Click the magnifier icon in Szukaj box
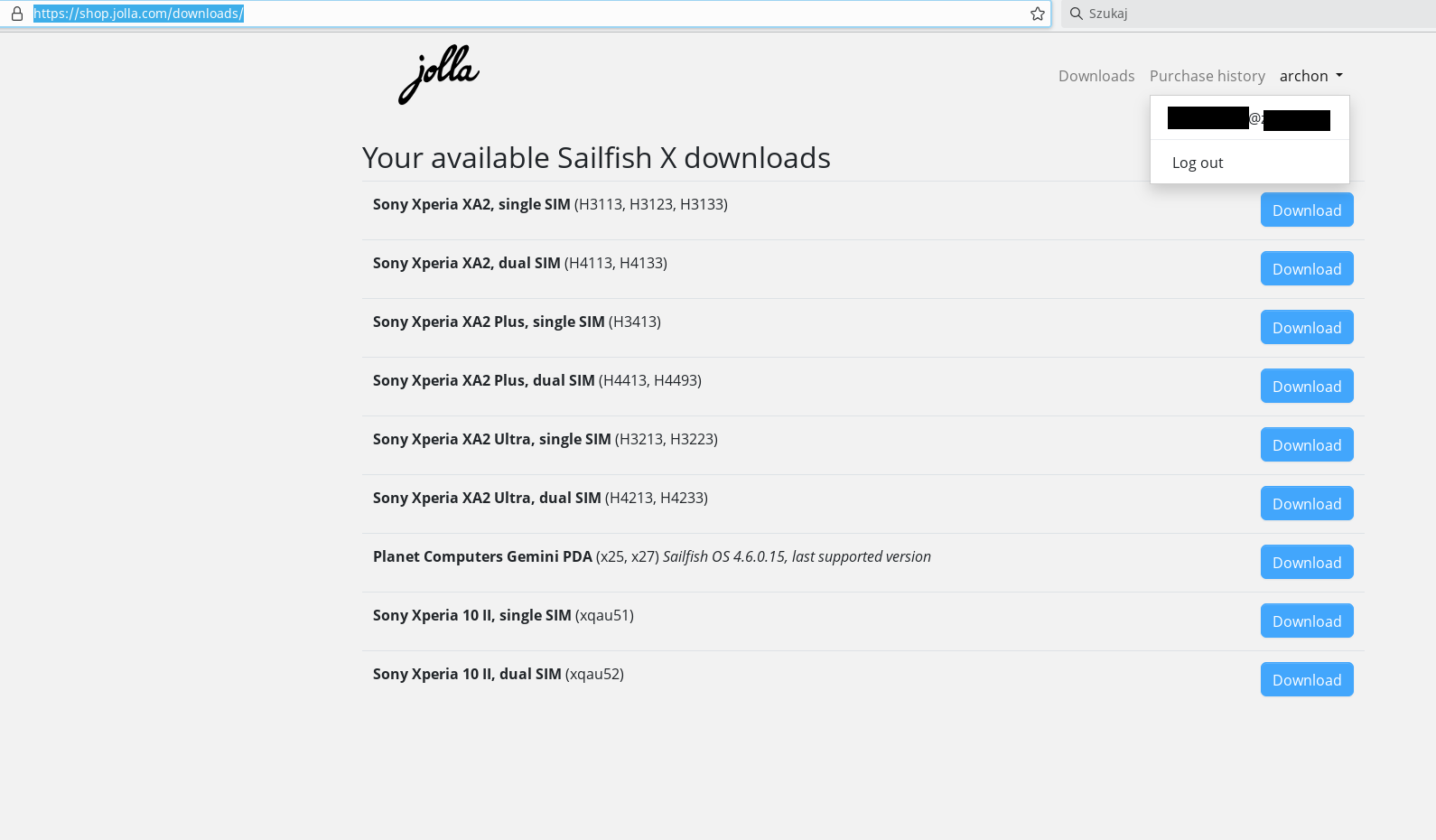Screen dimensions: 1436x840 (x=1076, y=14)
